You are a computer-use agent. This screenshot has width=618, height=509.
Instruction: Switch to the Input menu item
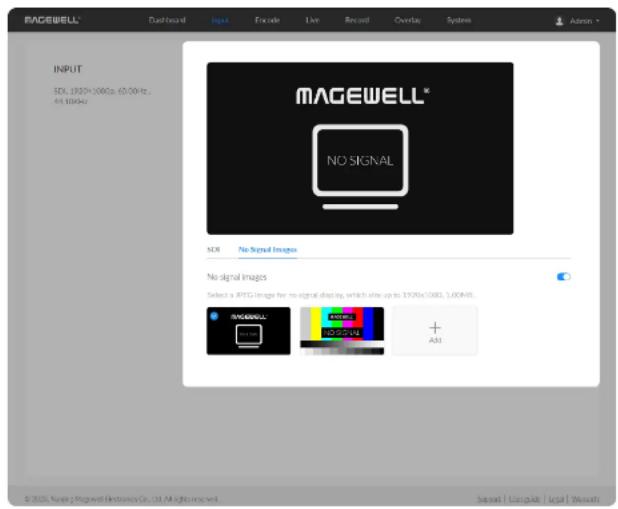tap(220, 21)
